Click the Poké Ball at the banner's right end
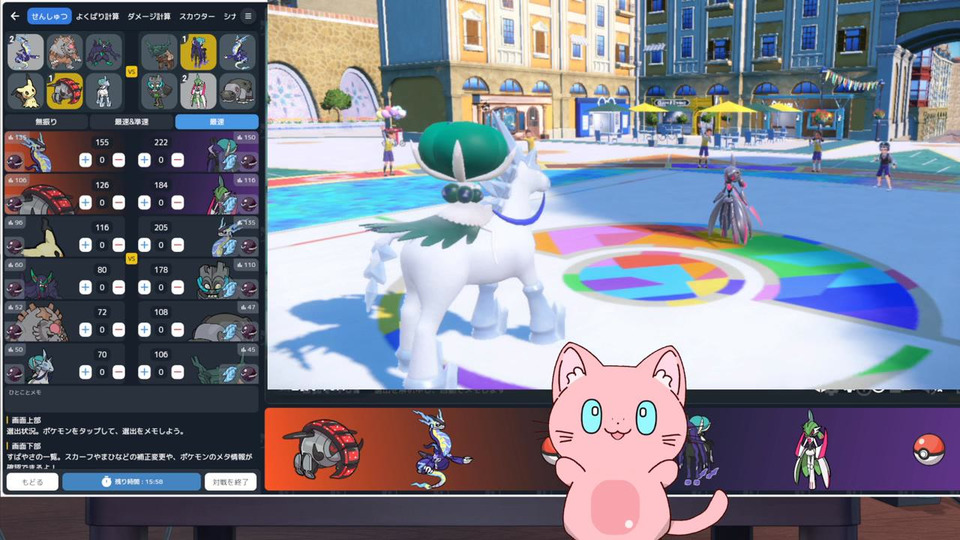Viewport: 960px width, 540px height. point(929,450)
